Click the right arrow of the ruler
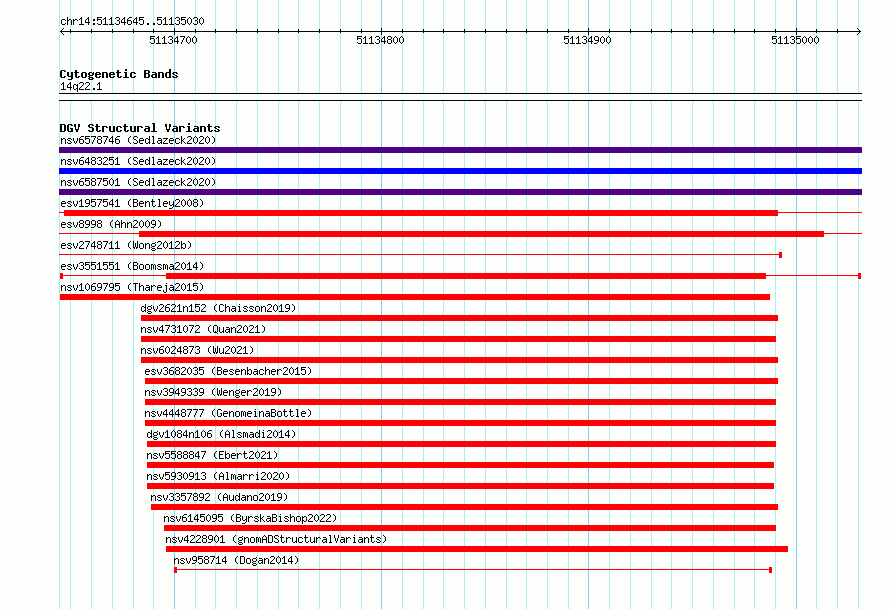 point(859,32)
